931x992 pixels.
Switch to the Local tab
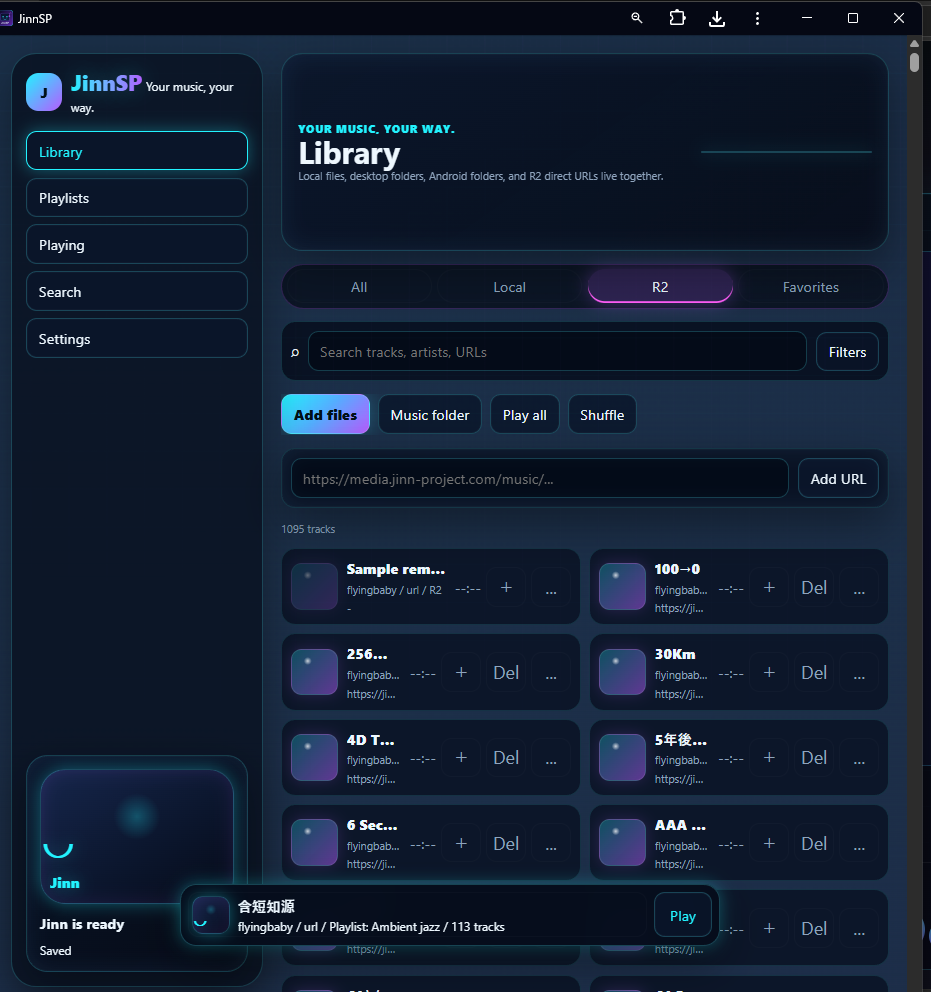pos(509,287)
